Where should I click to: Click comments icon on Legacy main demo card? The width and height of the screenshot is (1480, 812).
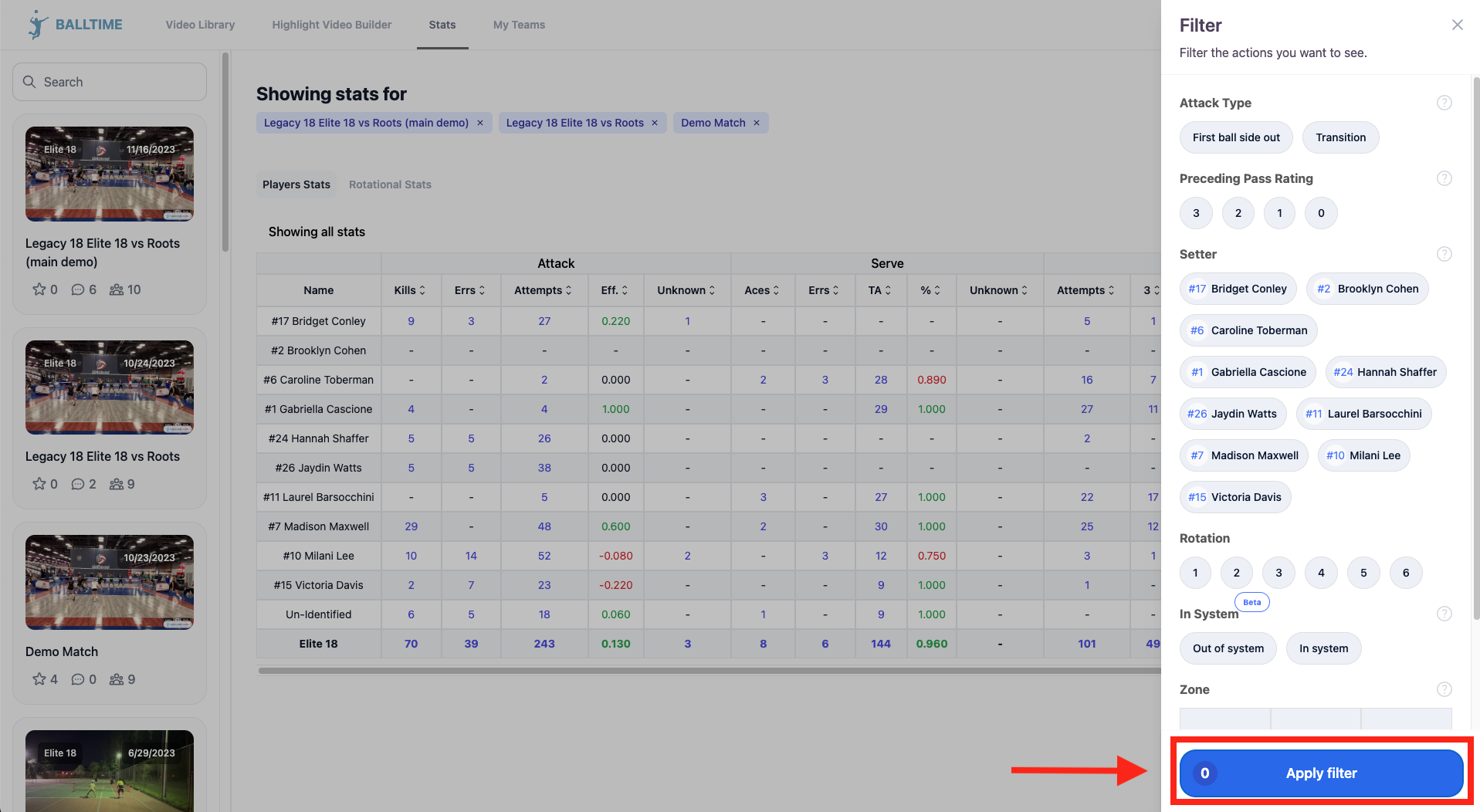tap(78, 289)
